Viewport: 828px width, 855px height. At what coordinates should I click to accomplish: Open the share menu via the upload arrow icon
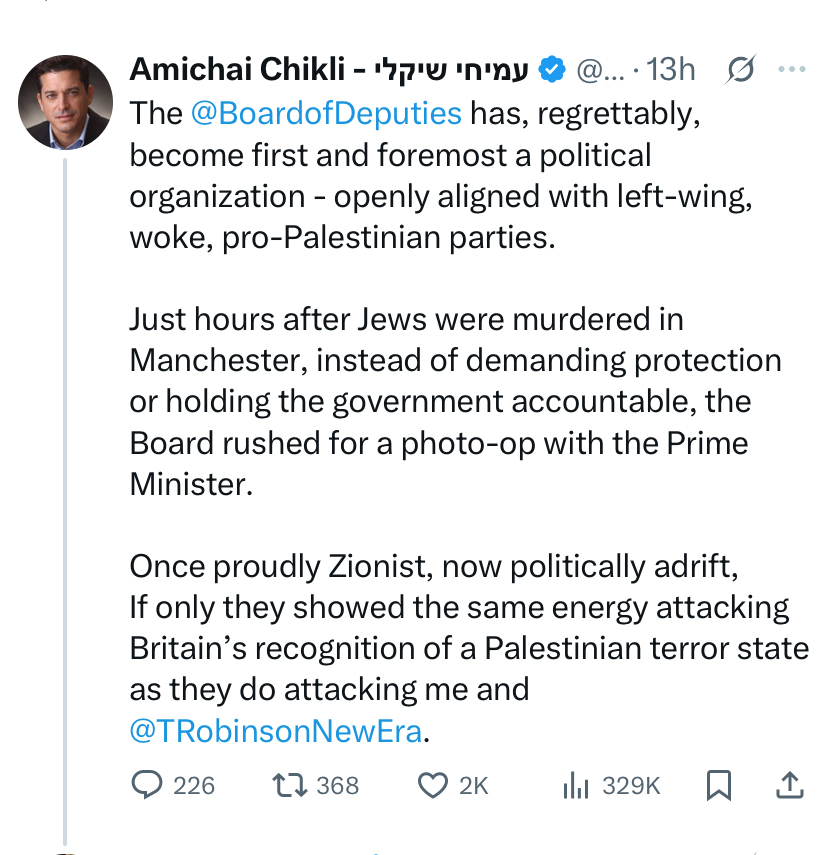pyautogui.click(x=790, y=785)
